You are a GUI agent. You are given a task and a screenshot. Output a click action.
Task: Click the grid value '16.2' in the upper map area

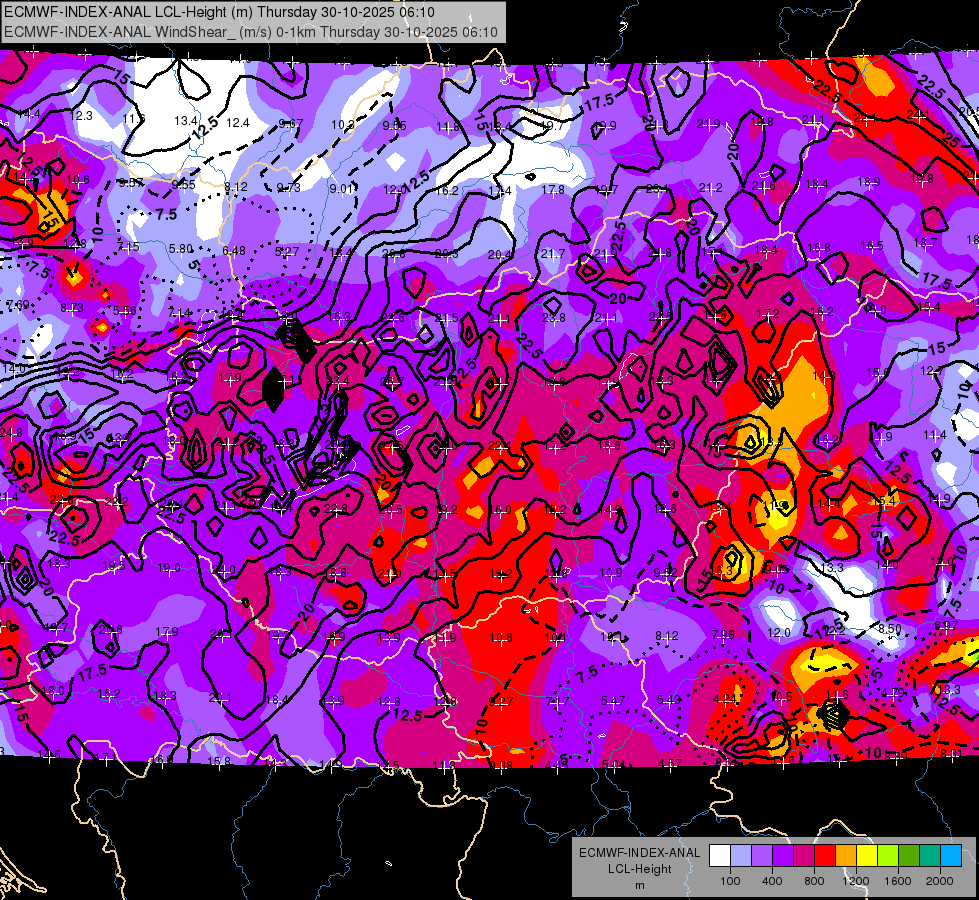click(446, 190)
